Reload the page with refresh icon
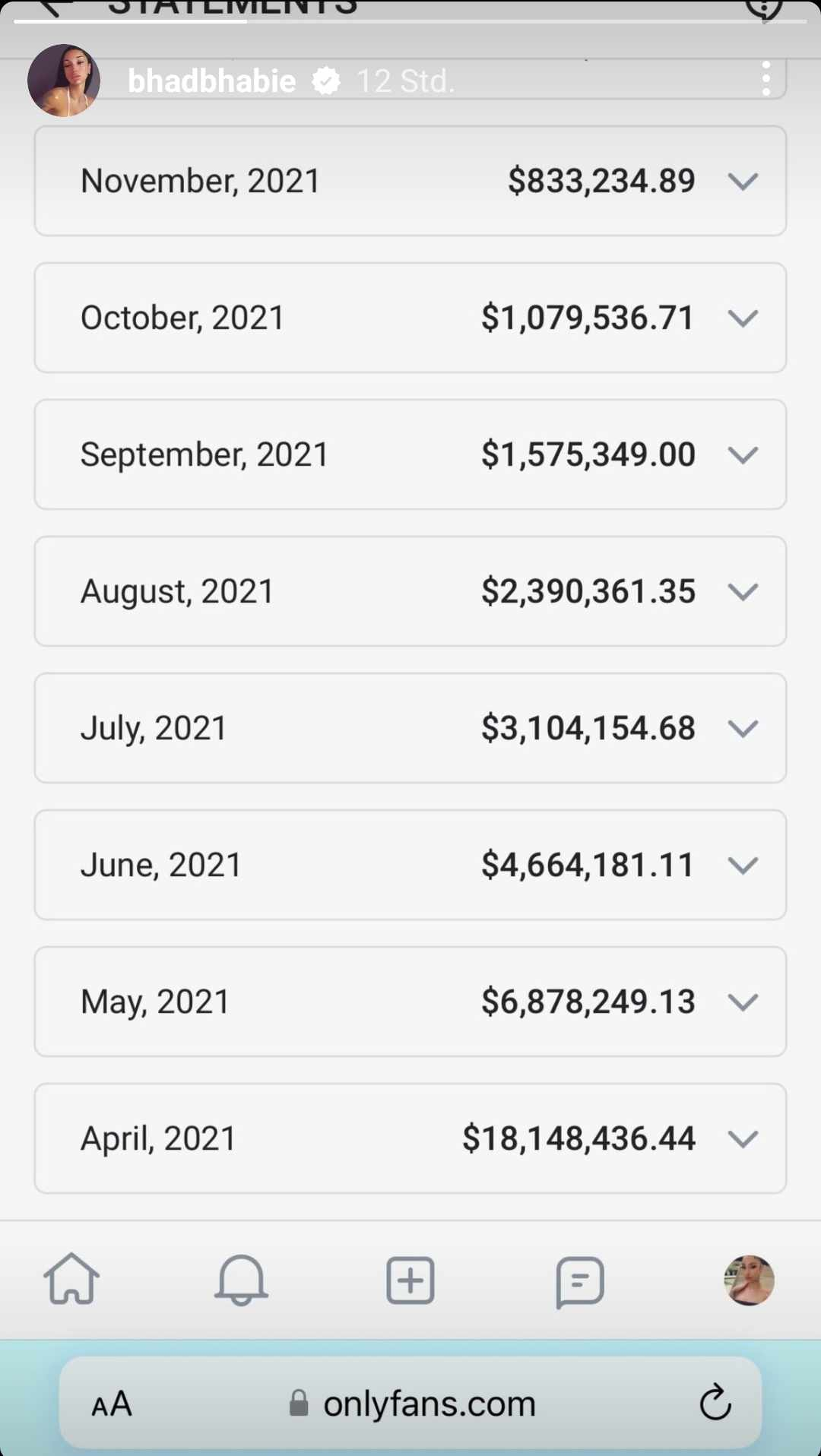This screenshot has height=1456, width=821. pyautogui.click(x=715, y=1403)
